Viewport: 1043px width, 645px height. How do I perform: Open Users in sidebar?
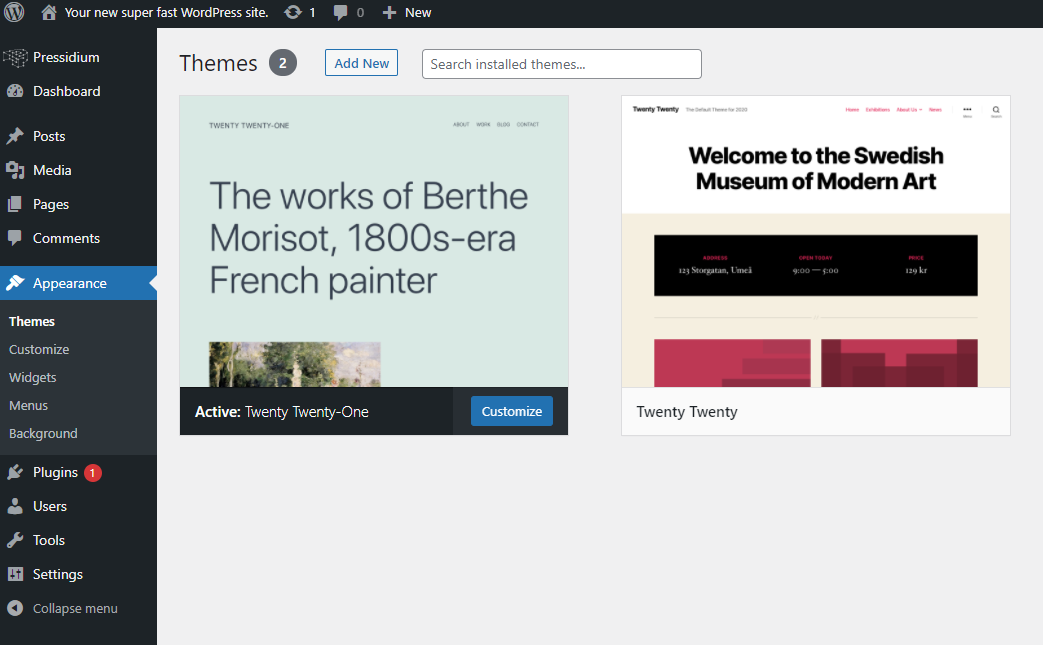[50, 506]
